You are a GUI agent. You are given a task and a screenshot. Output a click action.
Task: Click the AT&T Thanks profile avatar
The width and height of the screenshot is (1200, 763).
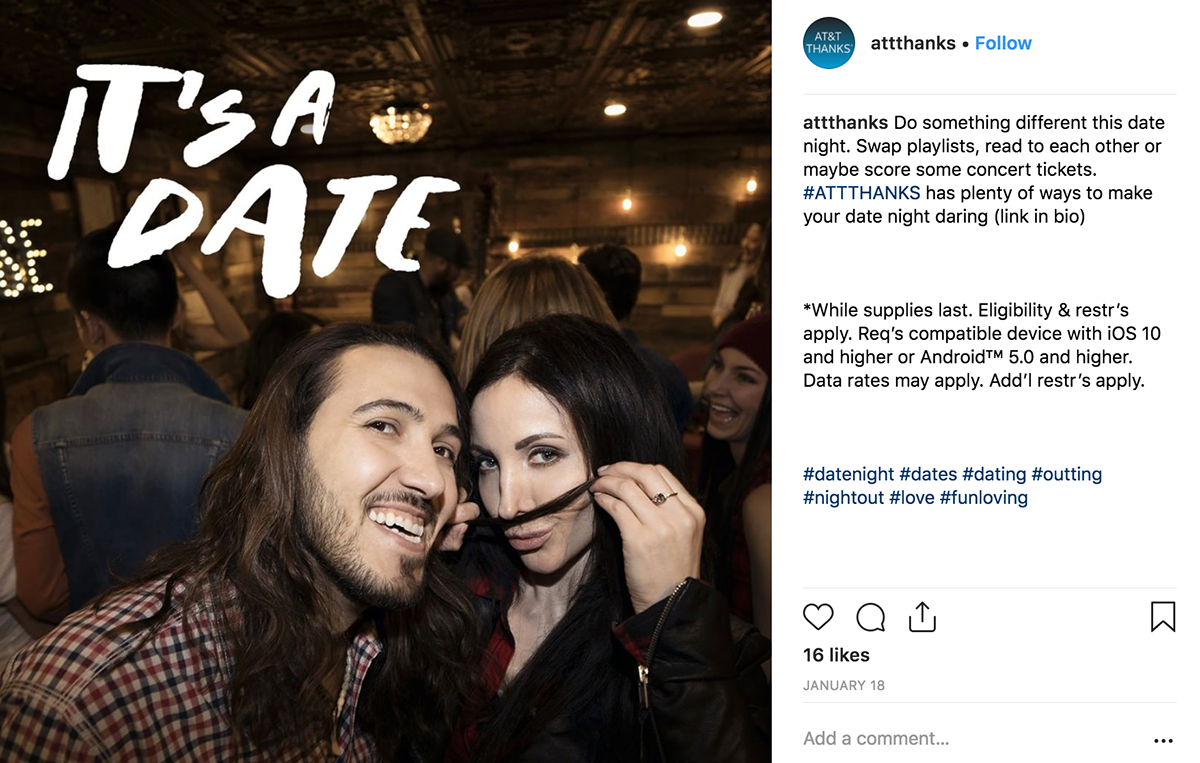coord(829,43)
